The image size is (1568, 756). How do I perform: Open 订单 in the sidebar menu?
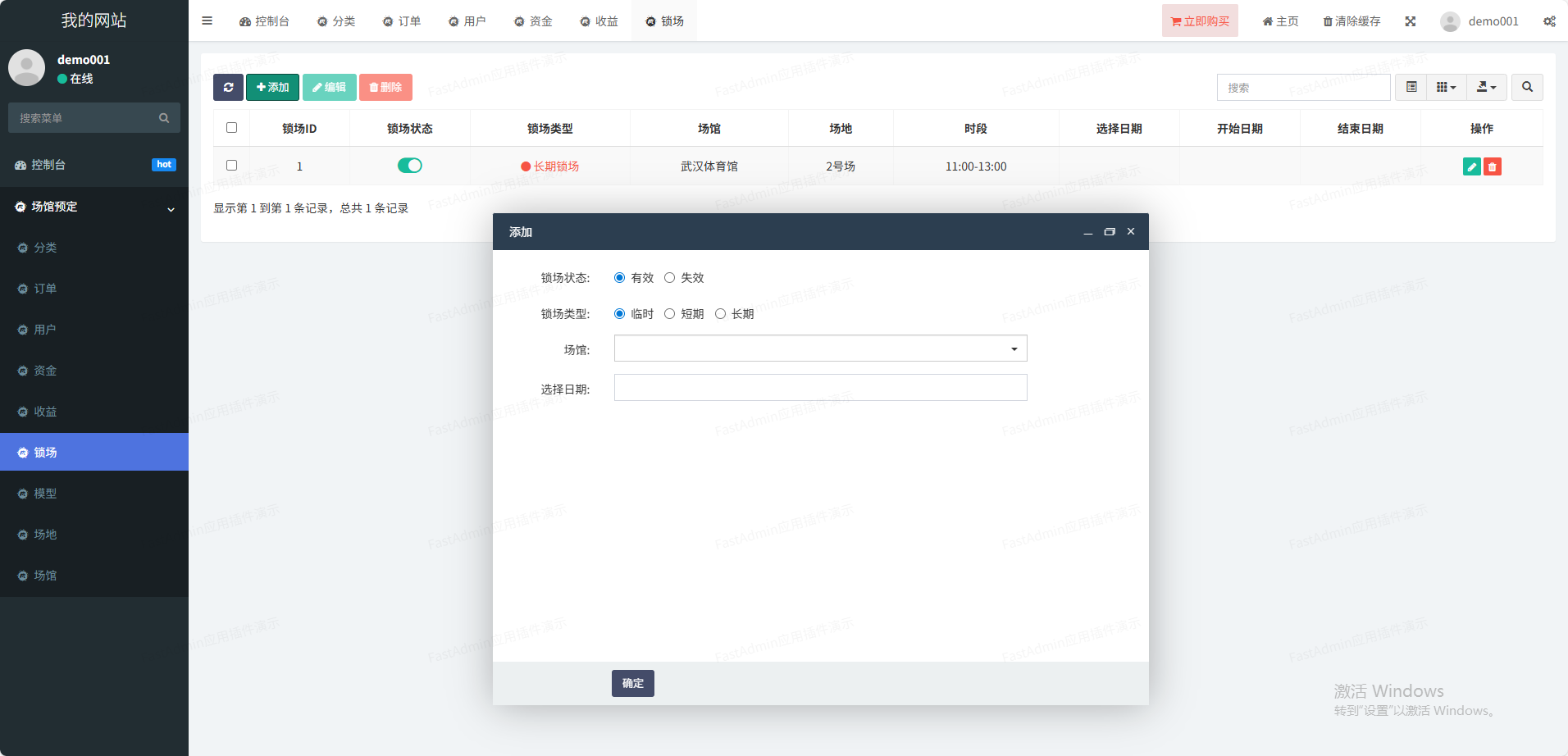point(45,289)
